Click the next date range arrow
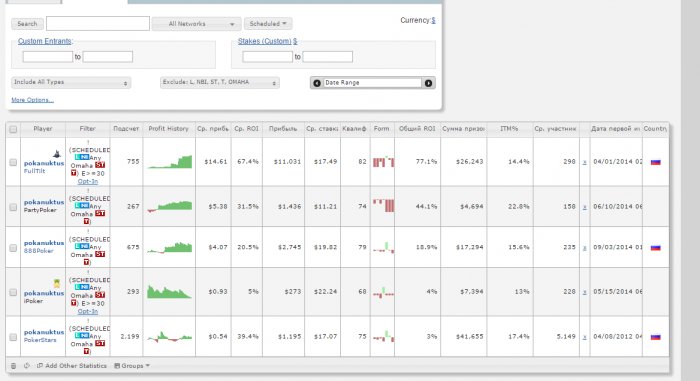The image size is (700, 381). 428,83
